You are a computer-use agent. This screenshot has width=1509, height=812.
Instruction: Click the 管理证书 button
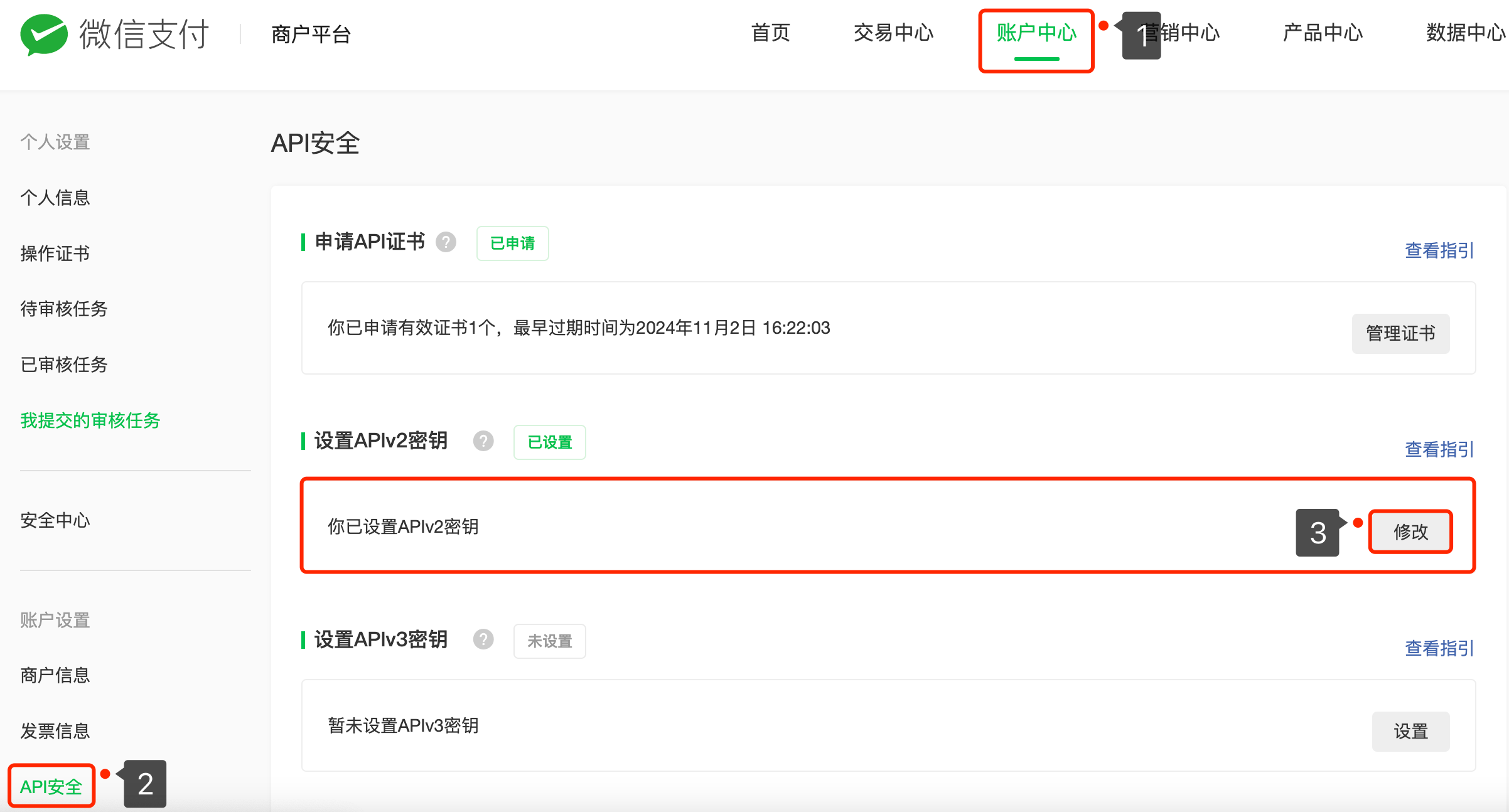click(x=1400, y=333)
